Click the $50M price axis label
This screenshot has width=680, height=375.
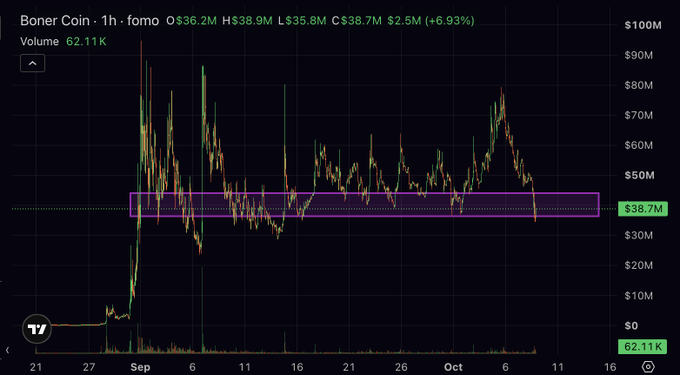[x=640, y=176]
